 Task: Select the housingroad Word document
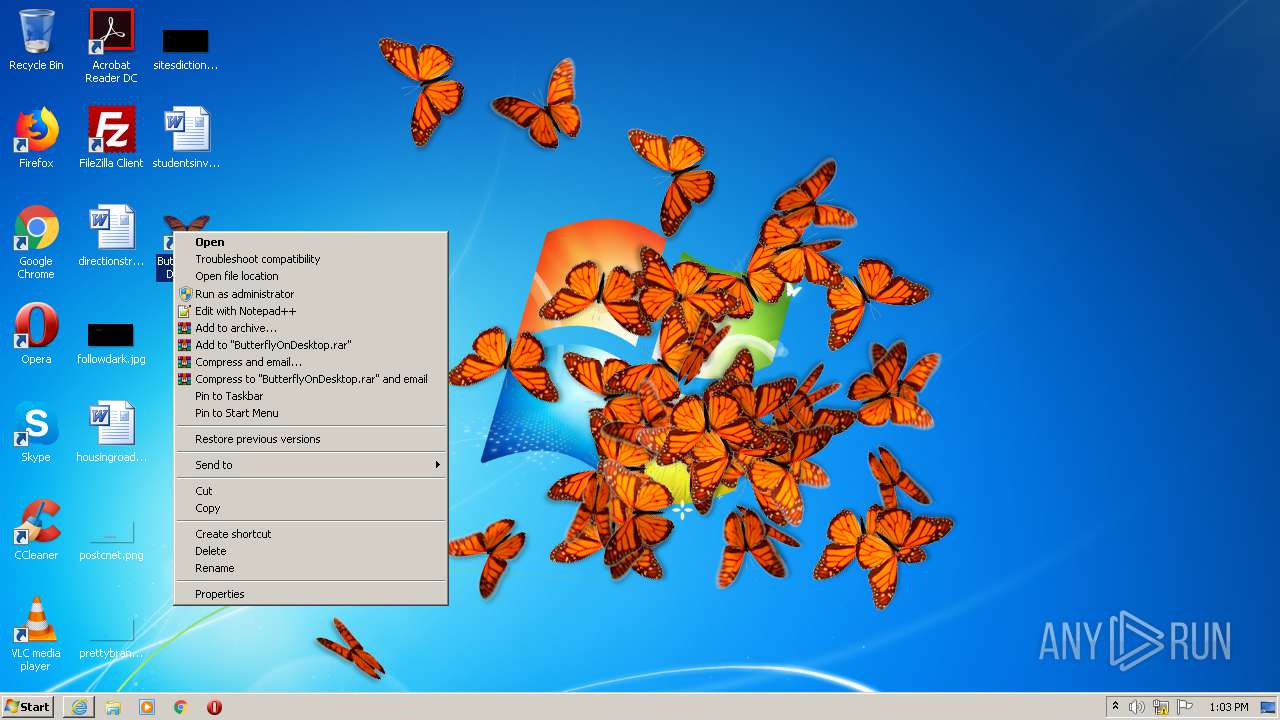[111, 432]
